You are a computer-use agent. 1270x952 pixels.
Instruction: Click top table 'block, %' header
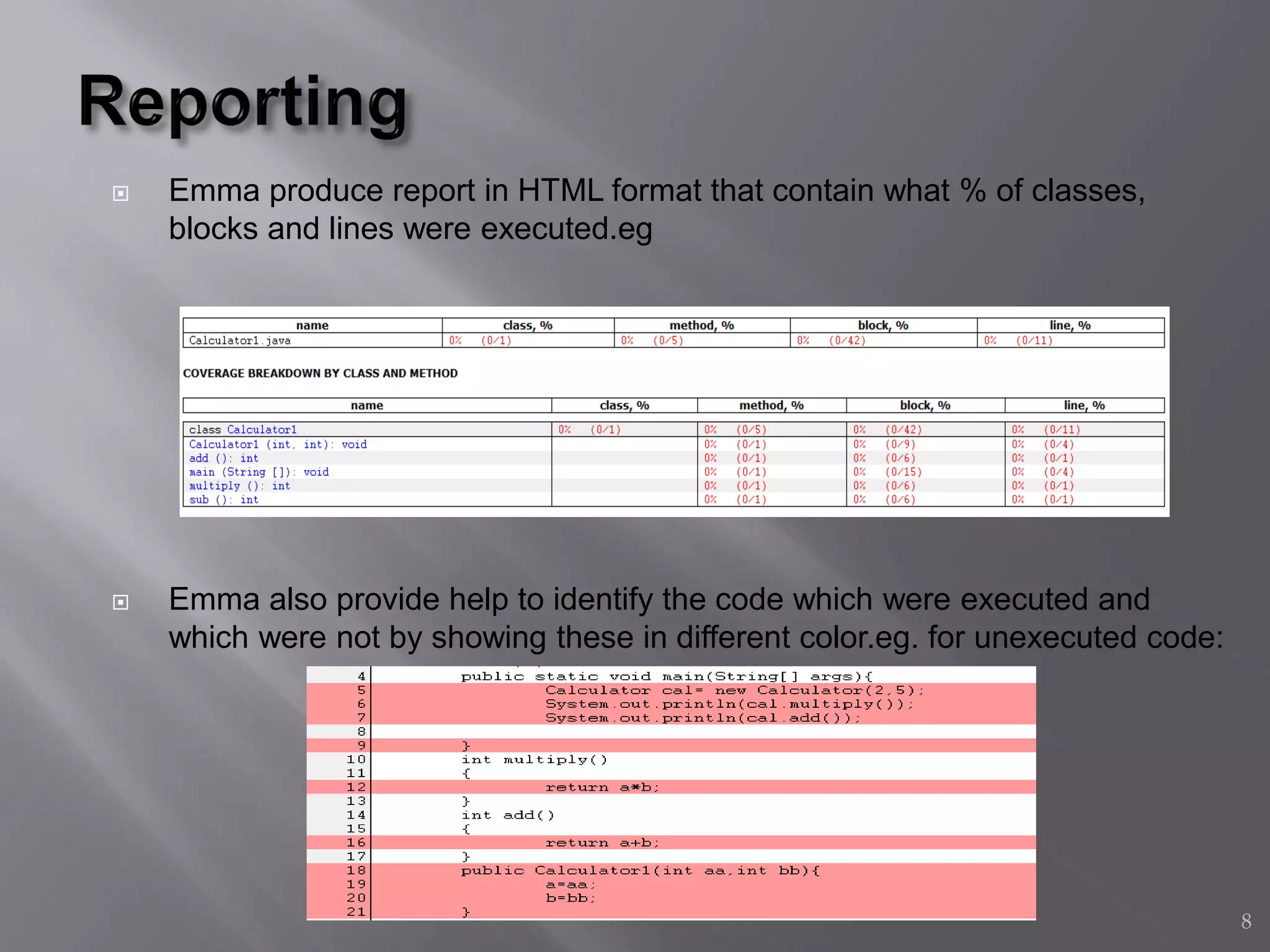pos(883,325)
